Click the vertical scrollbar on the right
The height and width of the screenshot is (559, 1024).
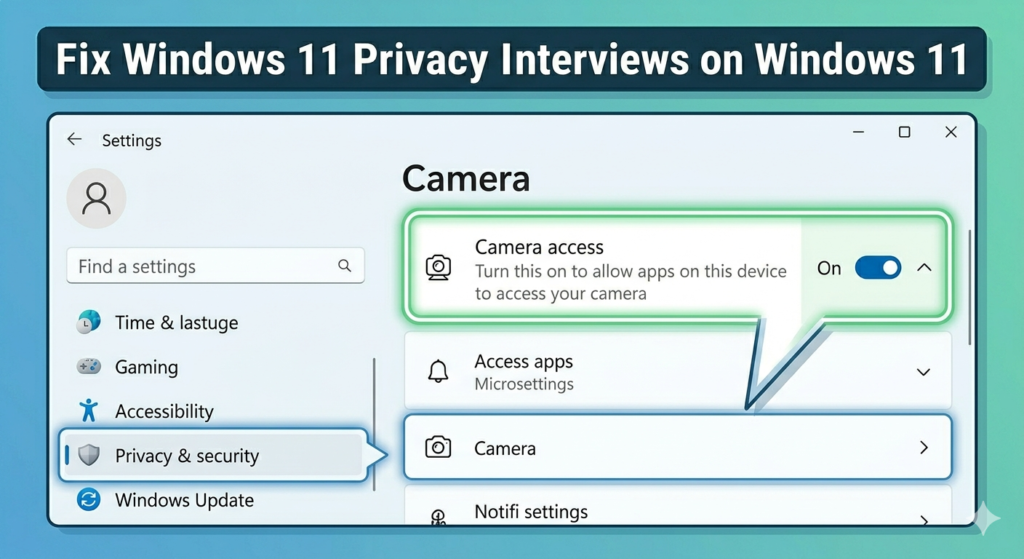point(970,287)
